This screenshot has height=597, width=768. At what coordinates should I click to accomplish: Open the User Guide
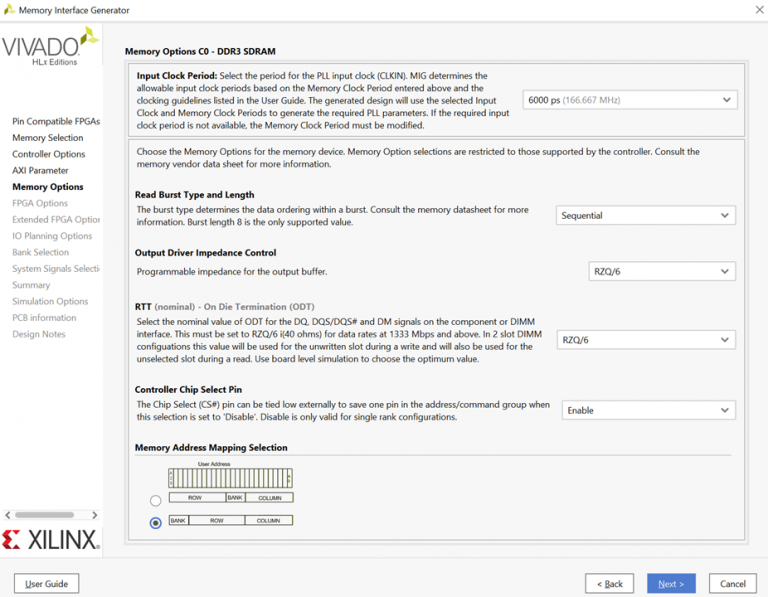(x=47, y=583)
